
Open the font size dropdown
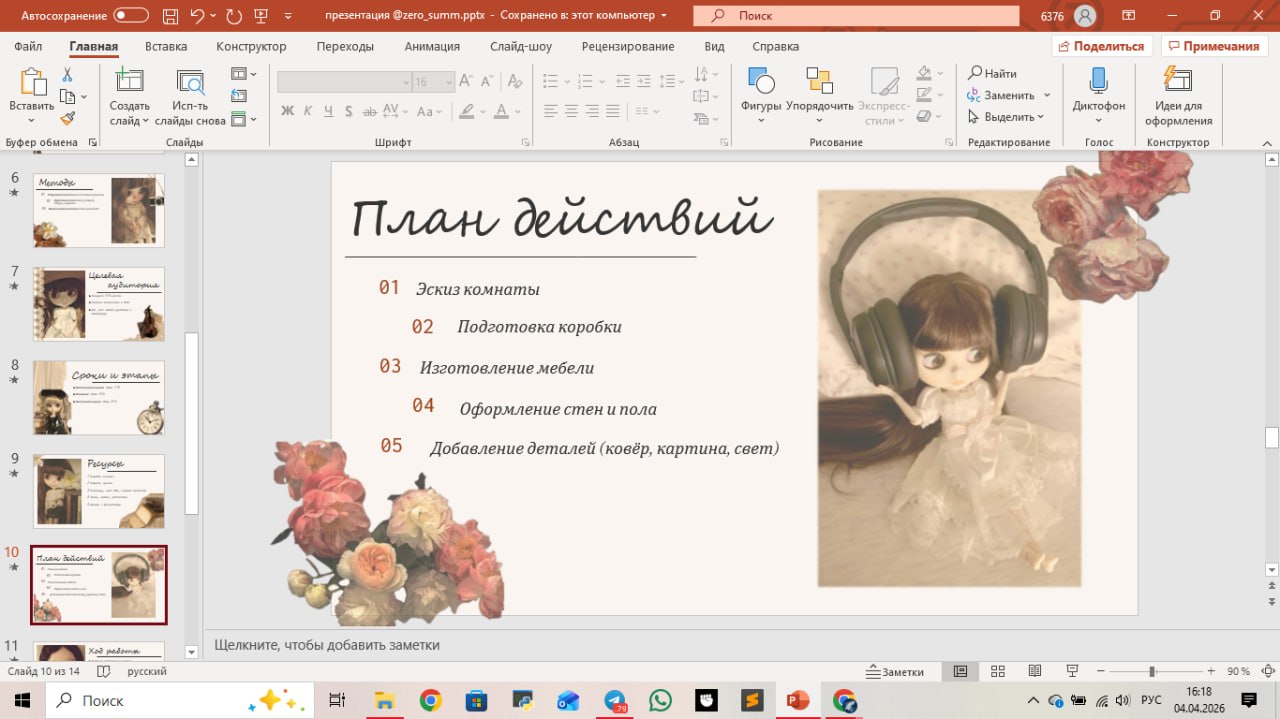tap(448, 82)
